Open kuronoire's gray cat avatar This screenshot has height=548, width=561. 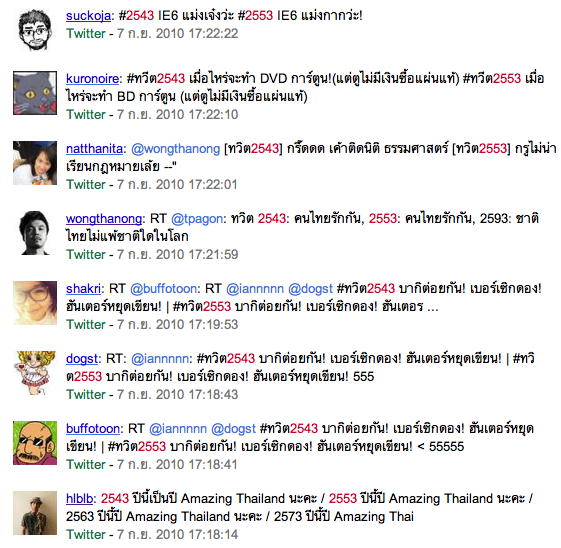pos(35,93)
